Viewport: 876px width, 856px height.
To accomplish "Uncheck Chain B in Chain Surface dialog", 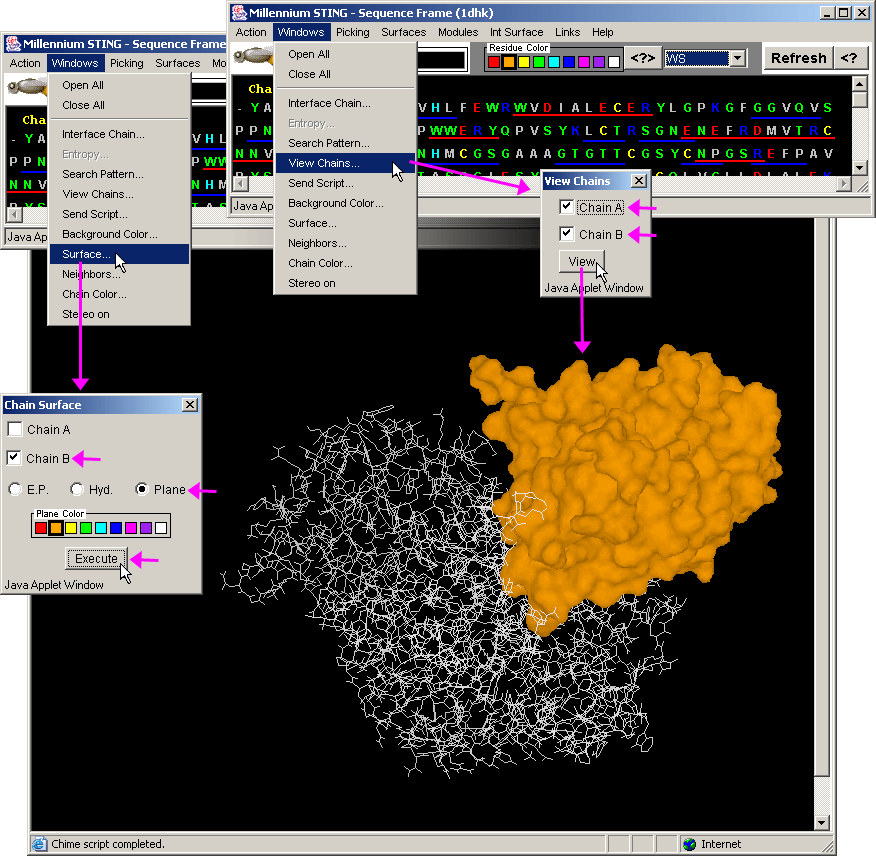I will (14, 458).
